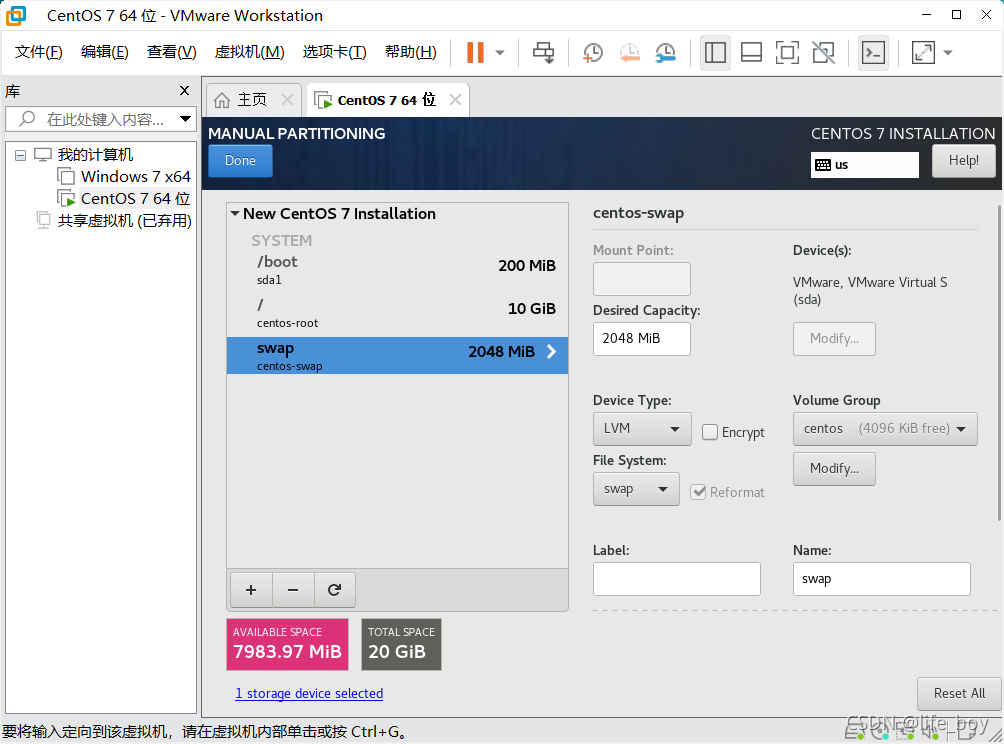The height and width of the screenshot is (744, 1004).
Task: Open stretch display options dropdown arrow
Action: 948,53
